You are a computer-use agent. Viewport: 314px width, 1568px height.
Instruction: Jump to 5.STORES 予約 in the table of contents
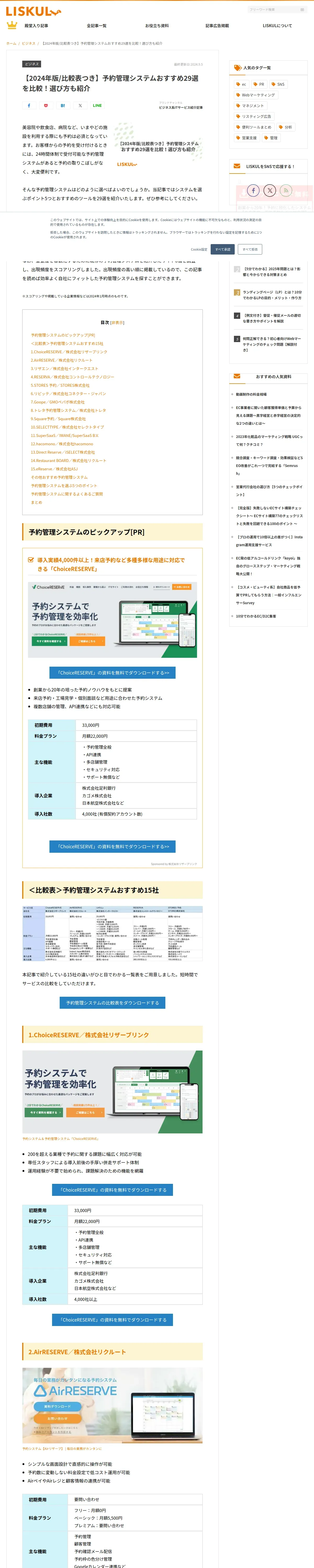click(60, 385)
